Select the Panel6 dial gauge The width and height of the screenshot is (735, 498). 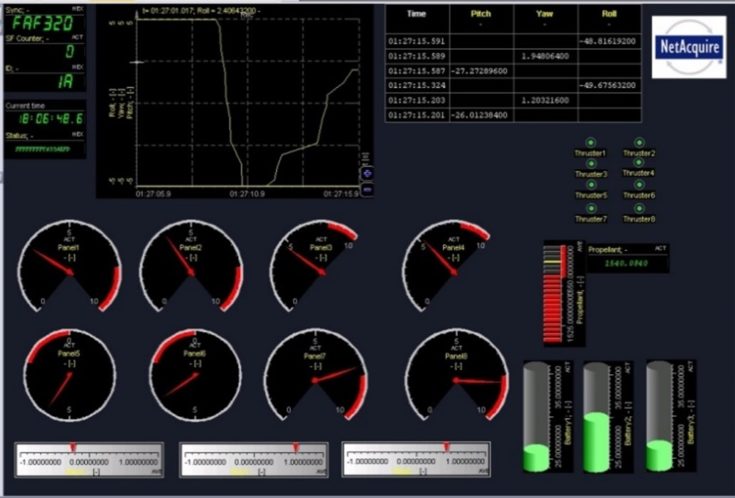pos(195,375)
